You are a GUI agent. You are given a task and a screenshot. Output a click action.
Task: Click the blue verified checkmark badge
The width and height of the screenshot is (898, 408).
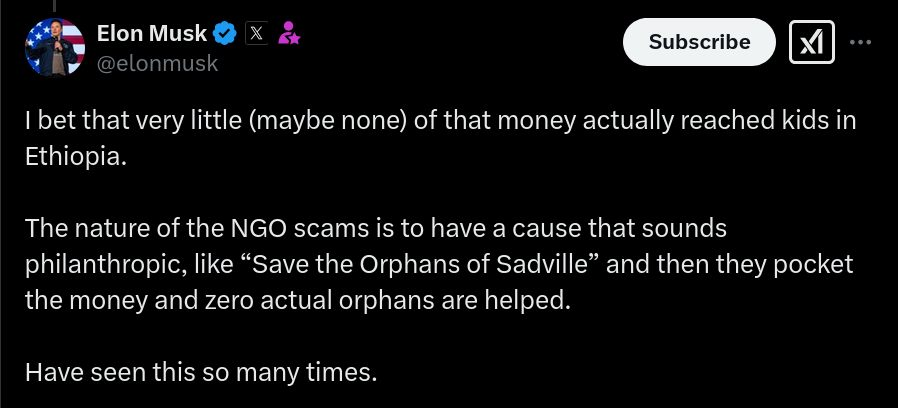point(224,34)
